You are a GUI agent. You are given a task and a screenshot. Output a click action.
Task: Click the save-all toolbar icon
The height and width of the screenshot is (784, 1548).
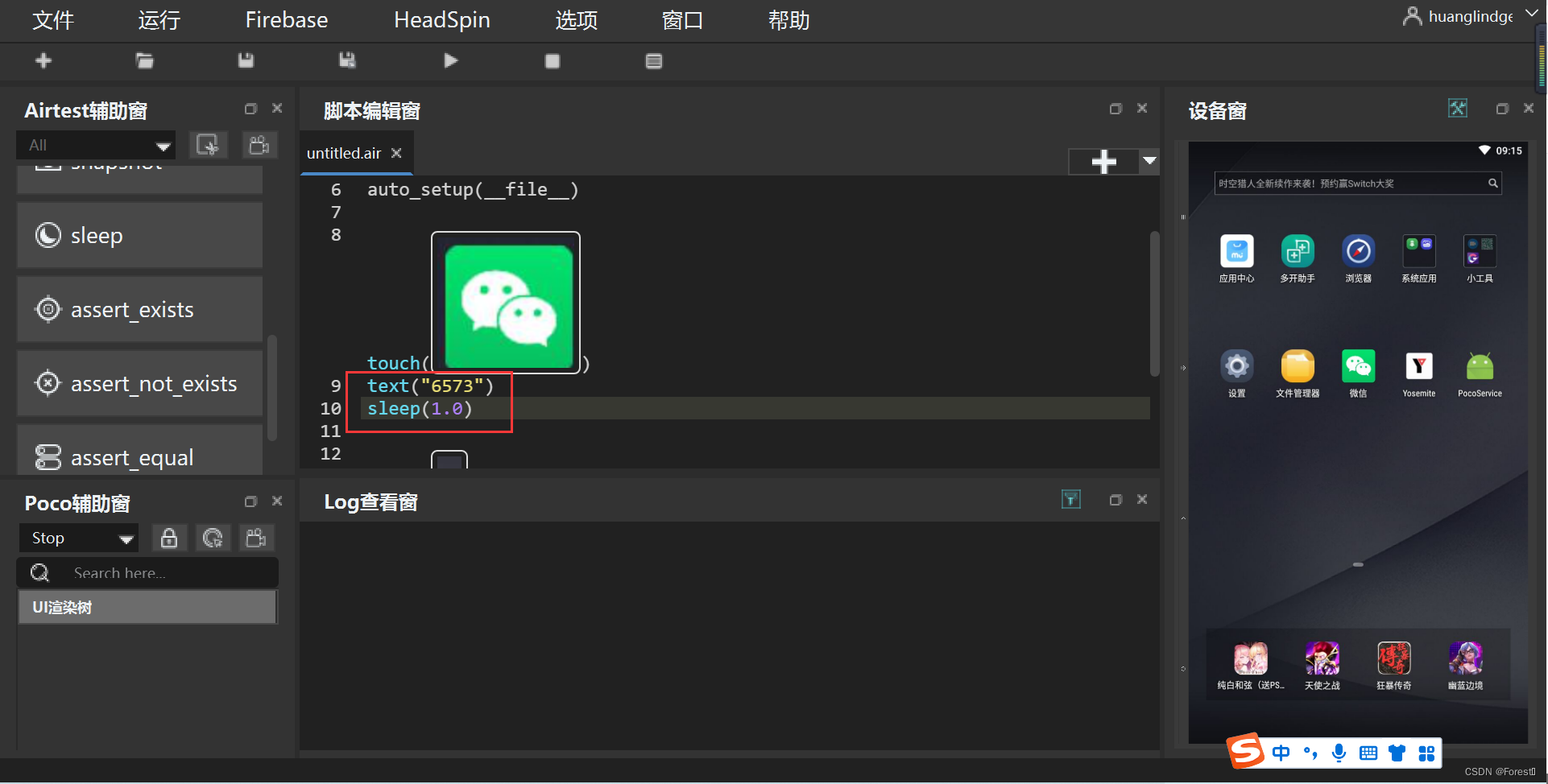(x=348, y=61)
